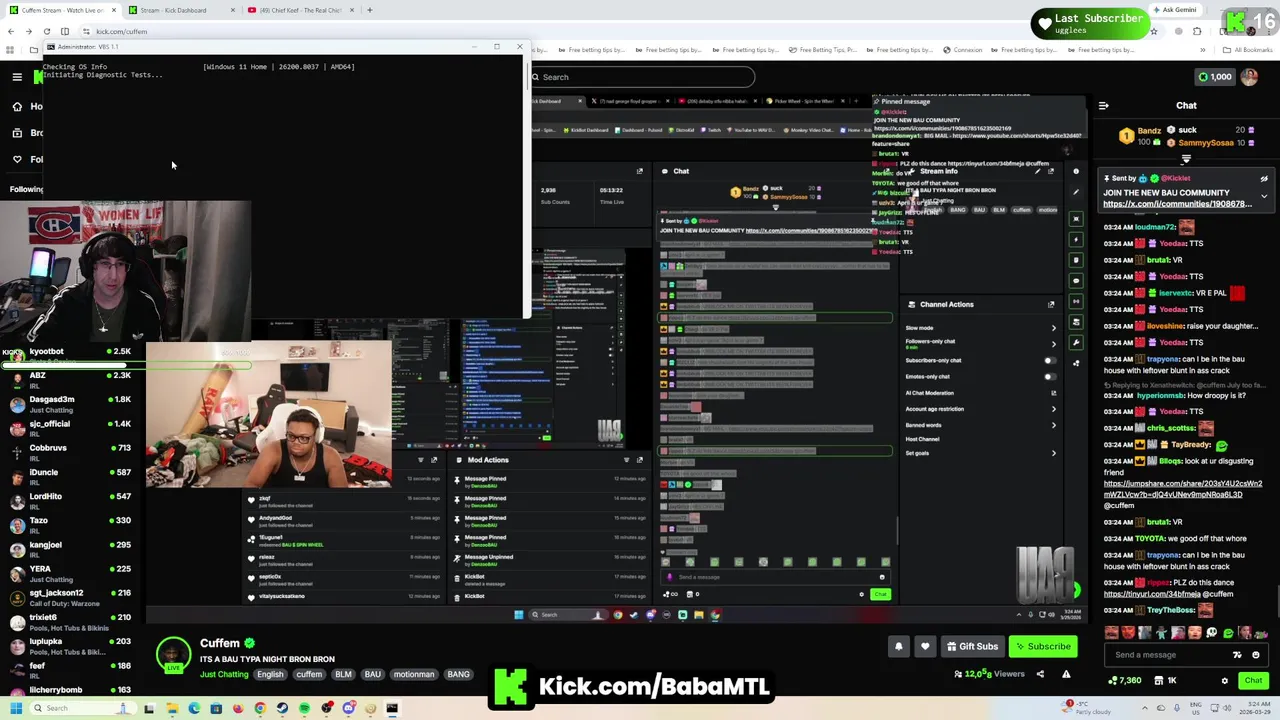
Task: Open a new browser tab
Action: click(x=369, y=10)
